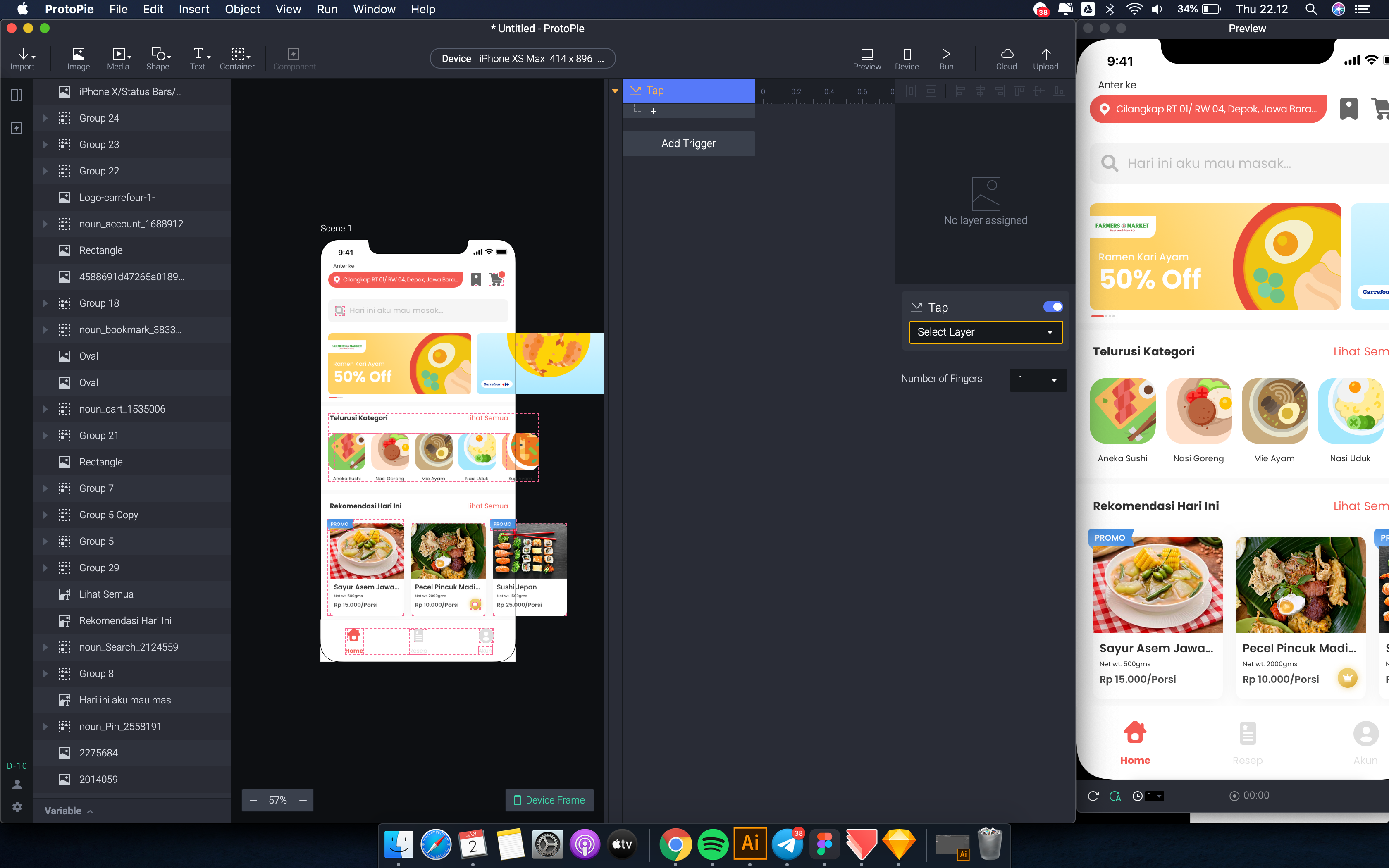Click the Upload toolbar icon
Viewport: 1389px width, 868px height.
coord(1046,59)
